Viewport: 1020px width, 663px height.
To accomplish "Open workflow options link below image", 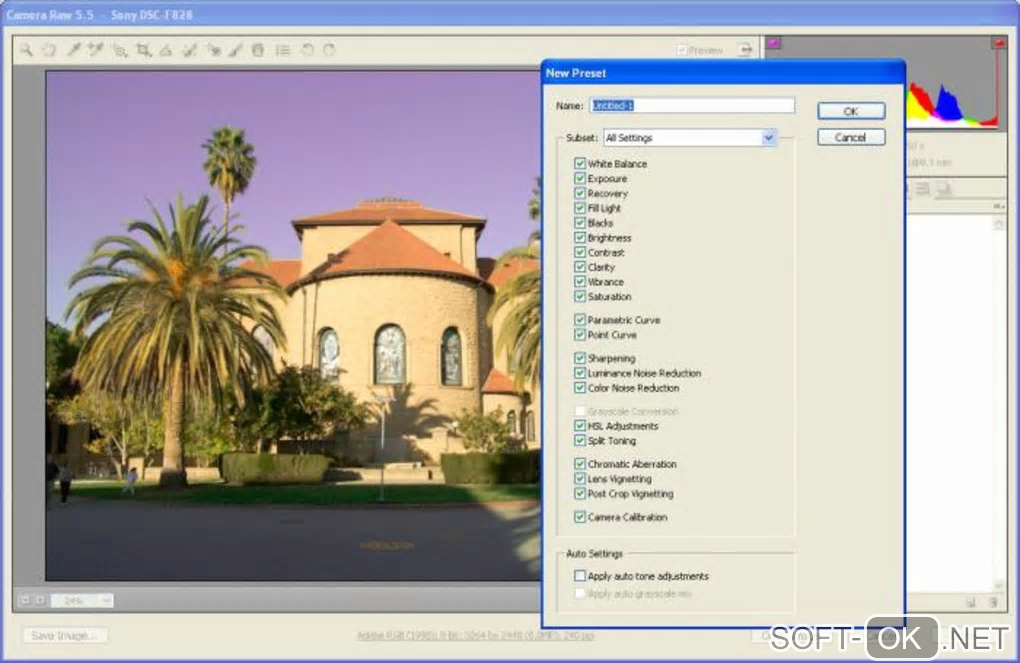I will (475, 636).
